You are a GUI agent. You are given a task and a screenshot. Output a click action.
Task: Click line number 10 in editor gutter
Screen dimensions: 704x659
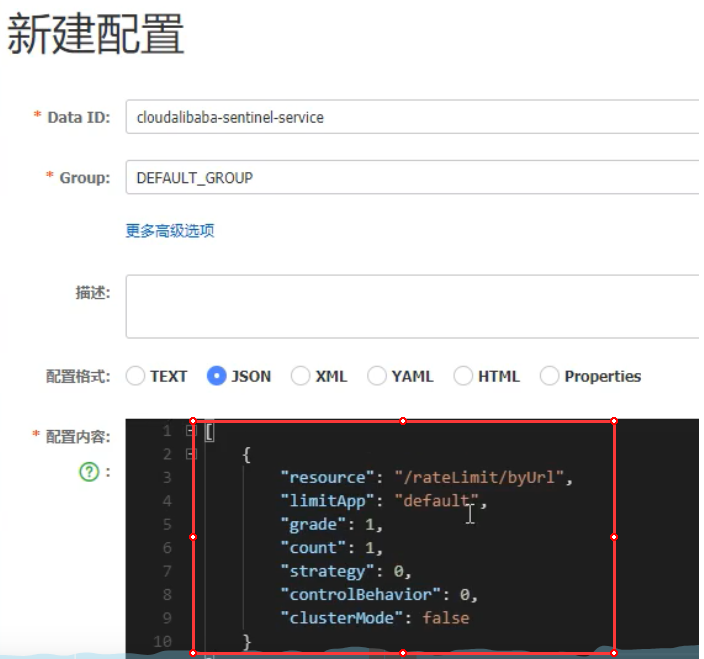pyautogui.click(x=163, y=641)
